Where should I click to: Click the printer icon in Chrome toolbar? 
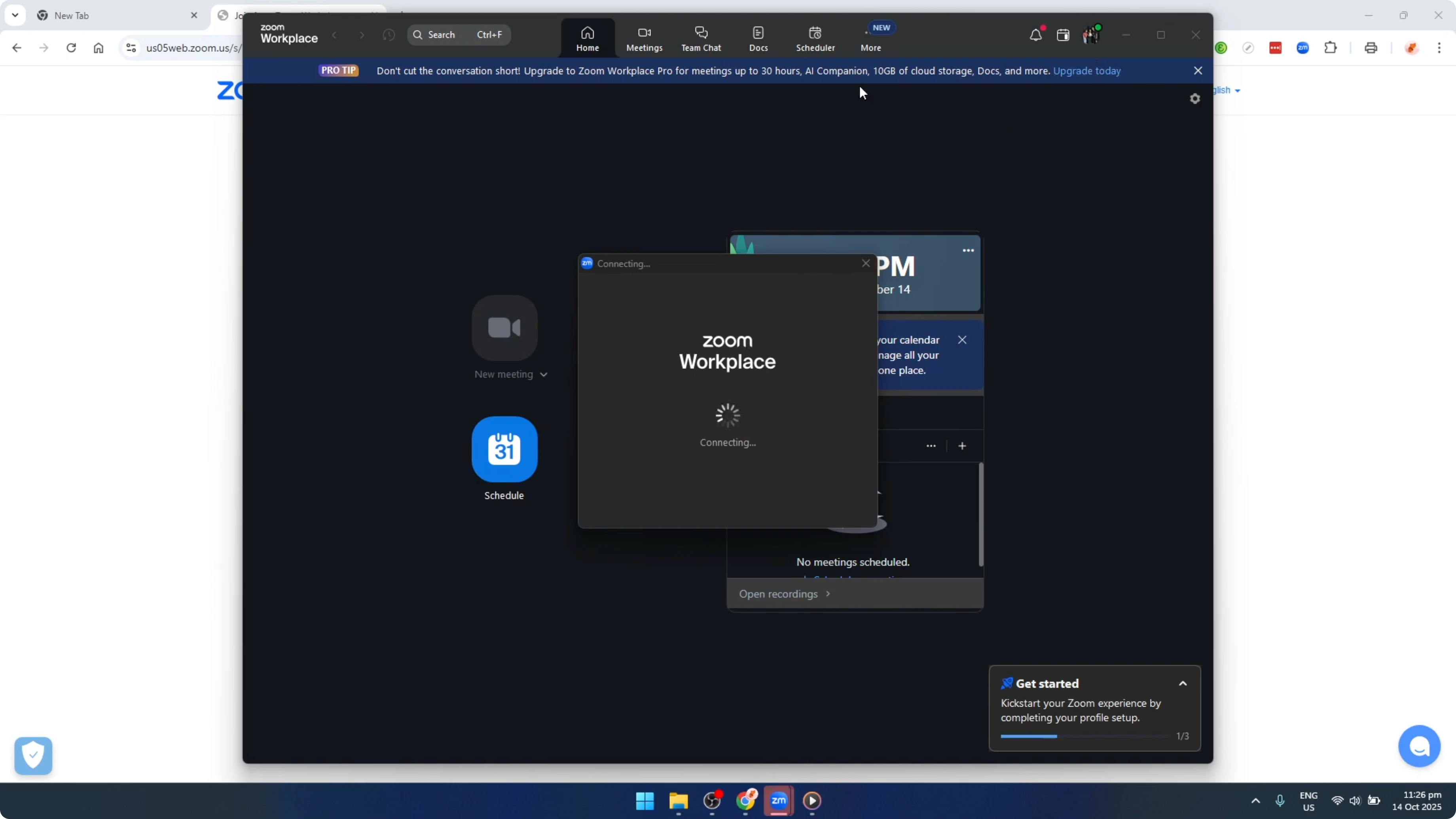pyautogui.click(x=1371, y=48)
